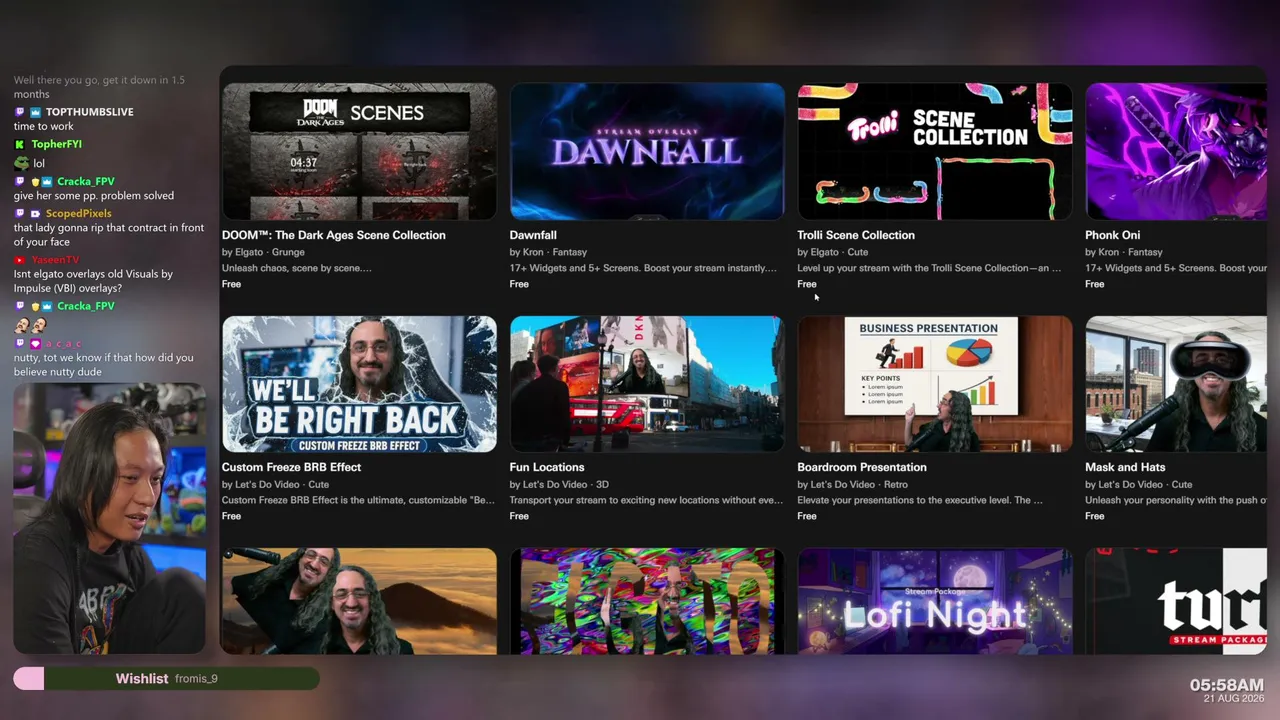Open the "We'll Be Right Back" freeze thumbnail
Viewport: 1280px width, 720px height.
point(359,384)
